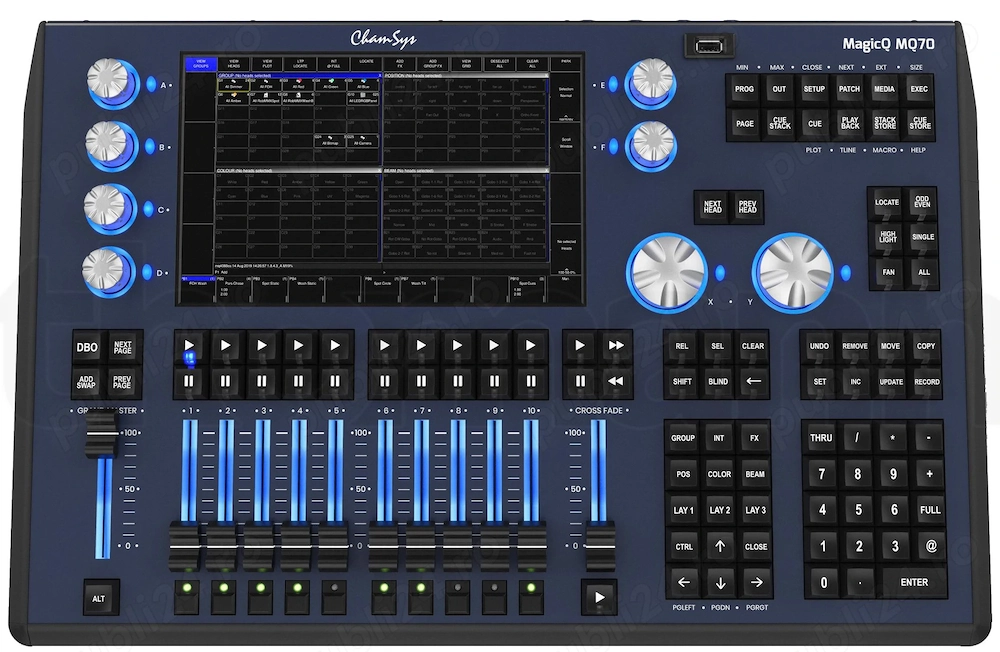Hit the minus key on the keypad
This screenshot has width=1000, height=652.
tap(929, 438)
